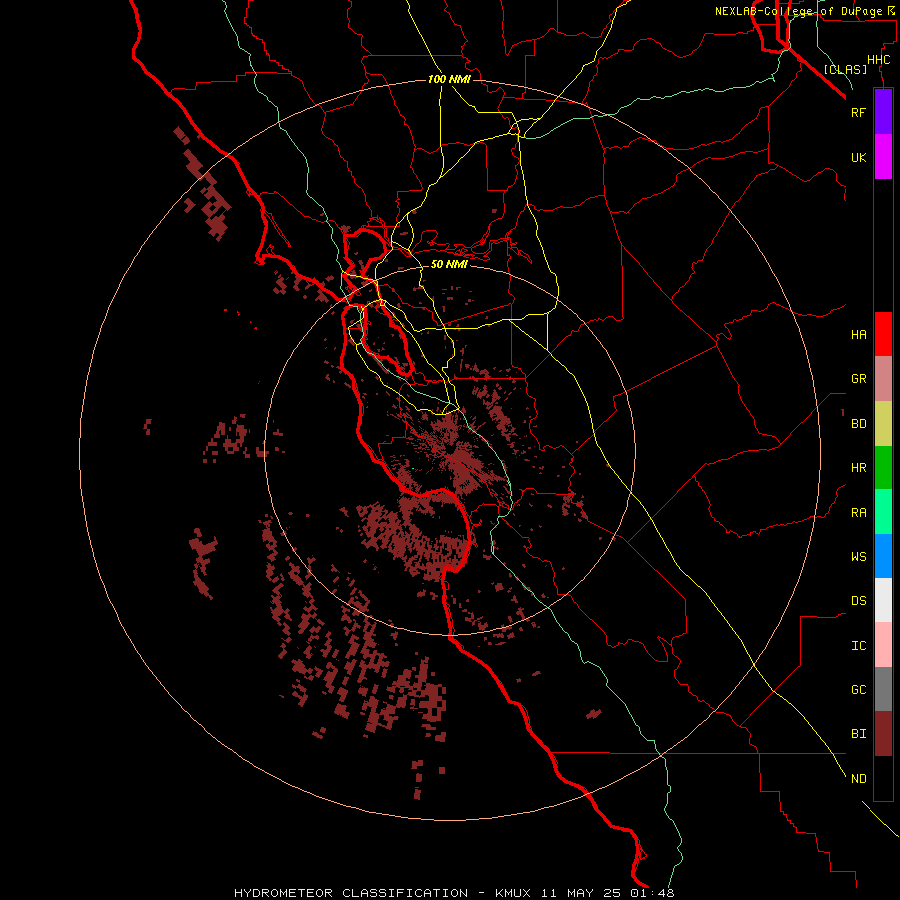This screenshot has height=900, width=900.
Task: Click the pinkish GR legend swatch
Action: coord(883,379)
